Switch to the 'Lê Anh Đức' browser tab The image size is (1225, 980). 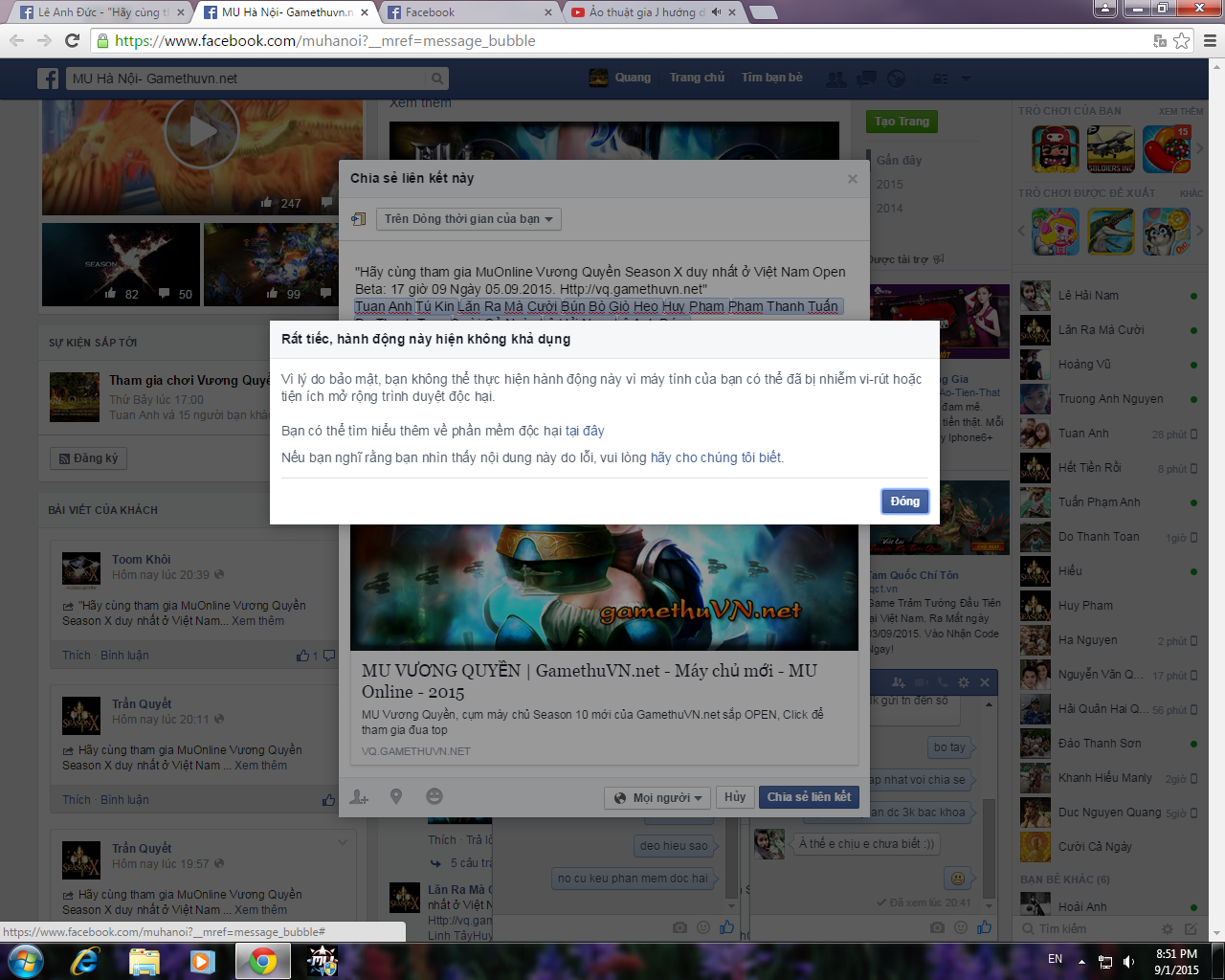[x=101, y=12]
